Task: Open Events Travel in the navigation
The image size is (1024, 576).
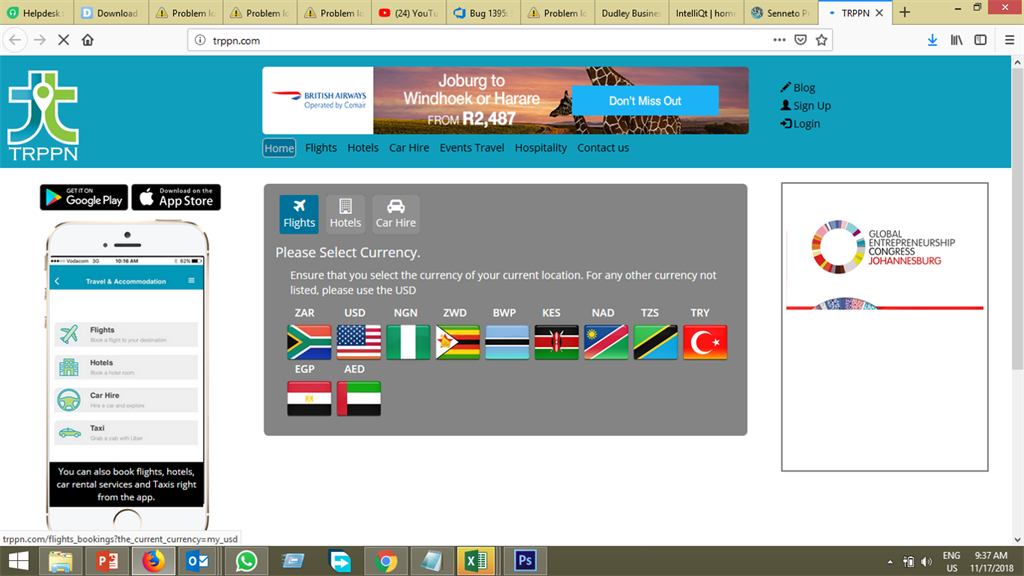Action: pos(472,148)
